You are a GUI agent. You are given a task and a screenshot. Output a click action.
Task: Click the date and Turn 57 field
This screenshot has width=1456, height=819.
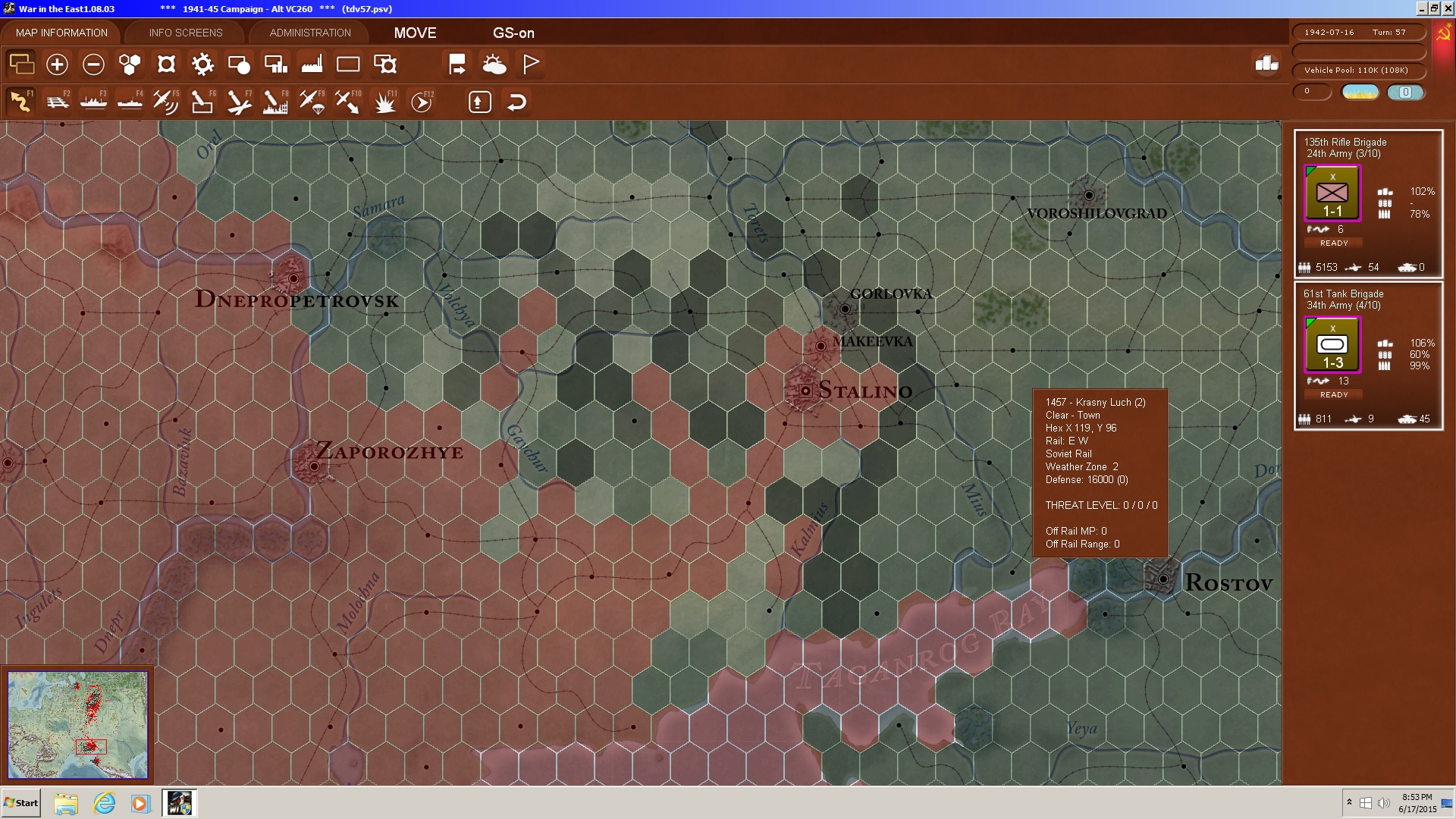[1359, 32]
